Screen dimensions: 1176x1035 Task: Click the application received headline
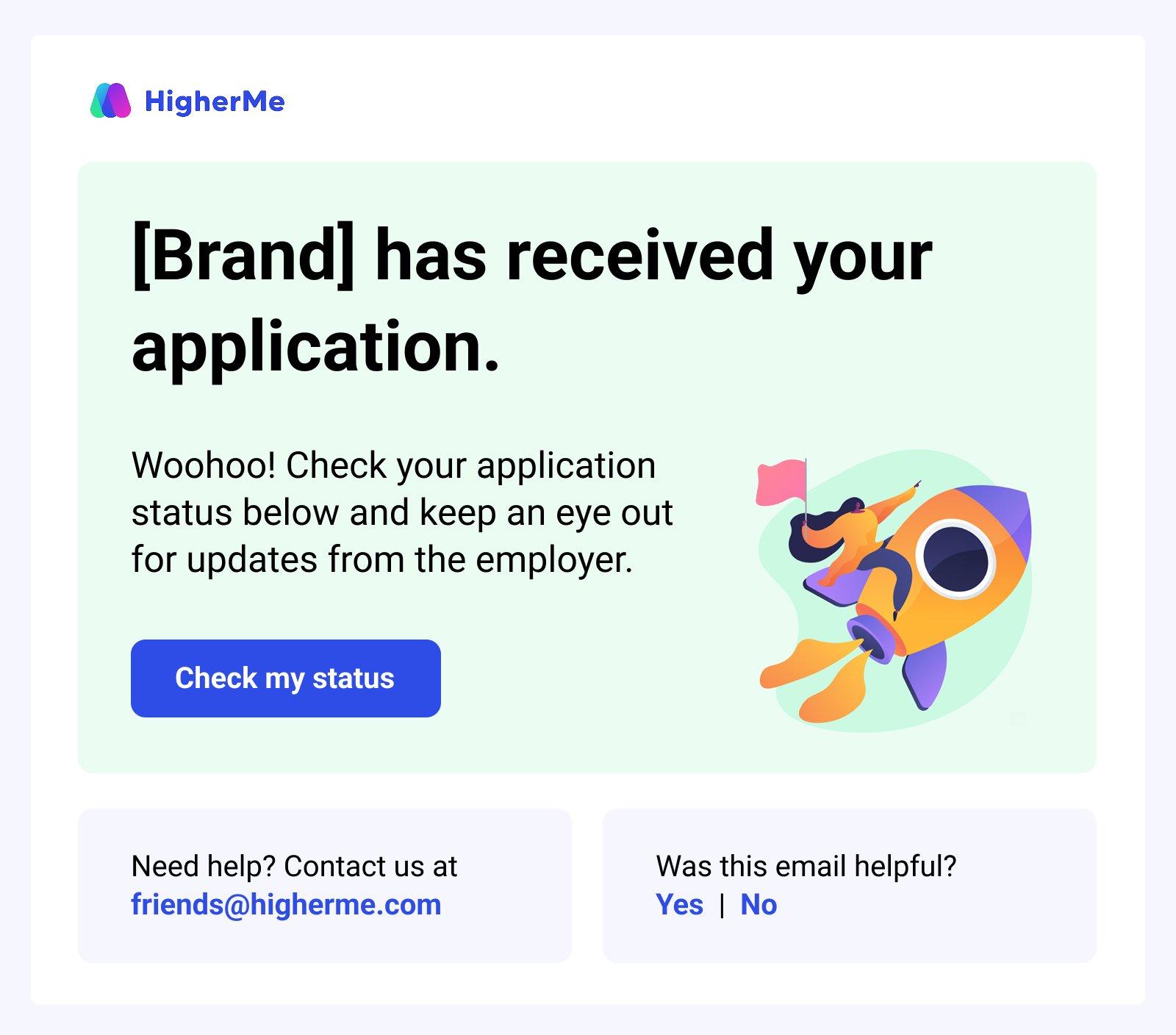click(x=532, y=300)
